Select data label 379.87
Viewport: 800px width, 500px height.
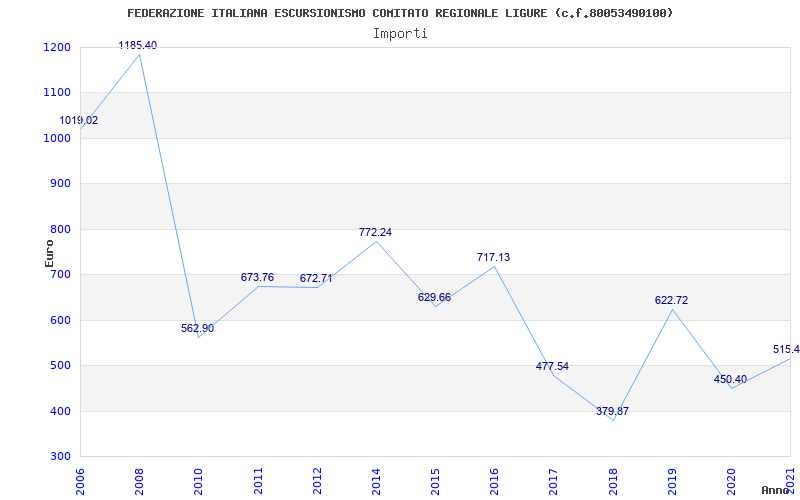click(x=612, y=411)
